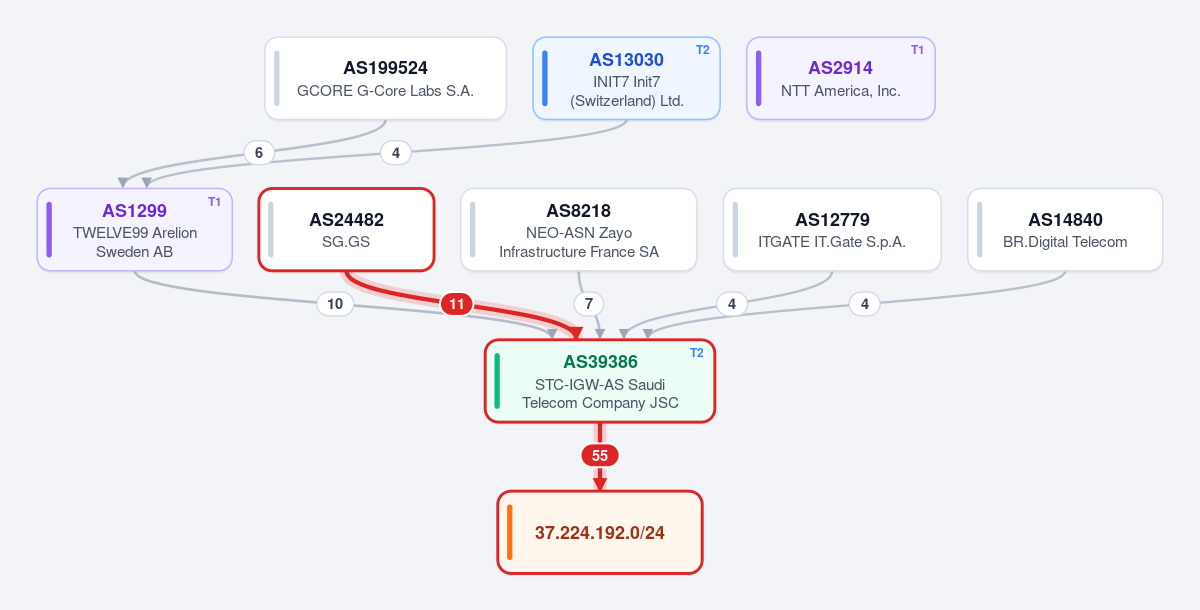Select the AS13030 Init7 node

pyautogui.click(x=626, y=78)
